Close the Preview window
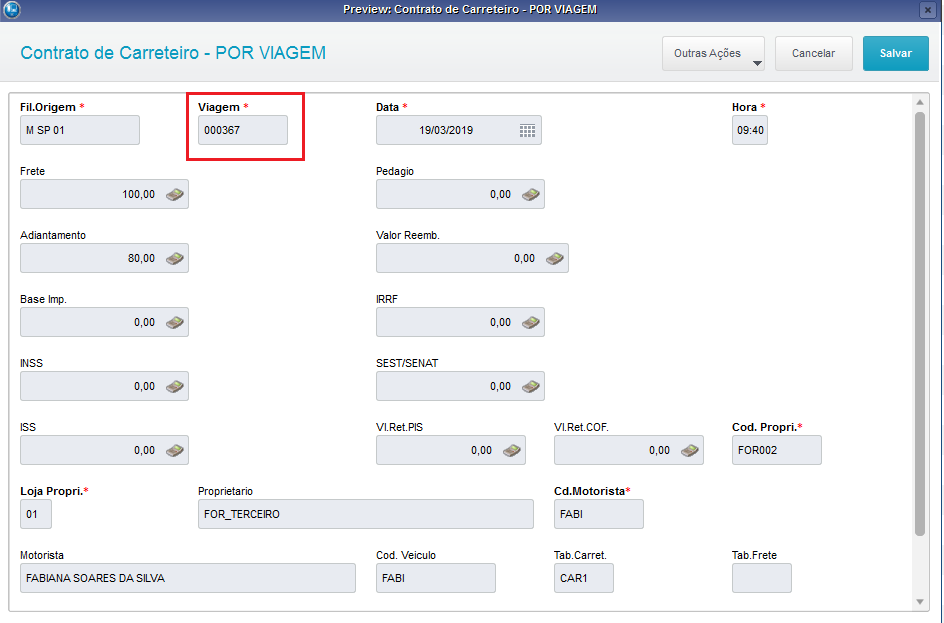Image resolution: width=944 pixels, height=623 pixels. coord(928,10)
